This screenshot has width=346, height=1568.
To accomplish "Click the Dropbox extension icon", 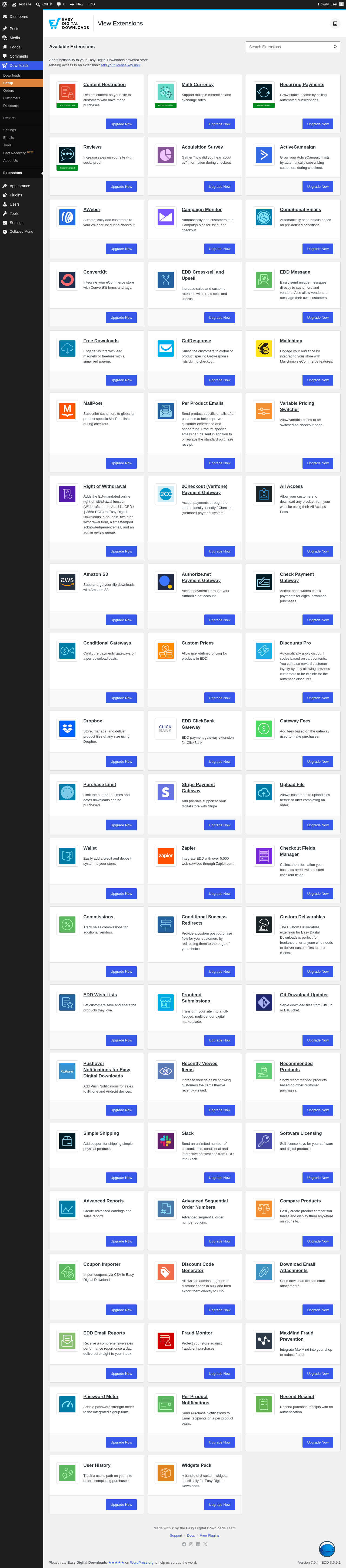I will pos(68,729).
